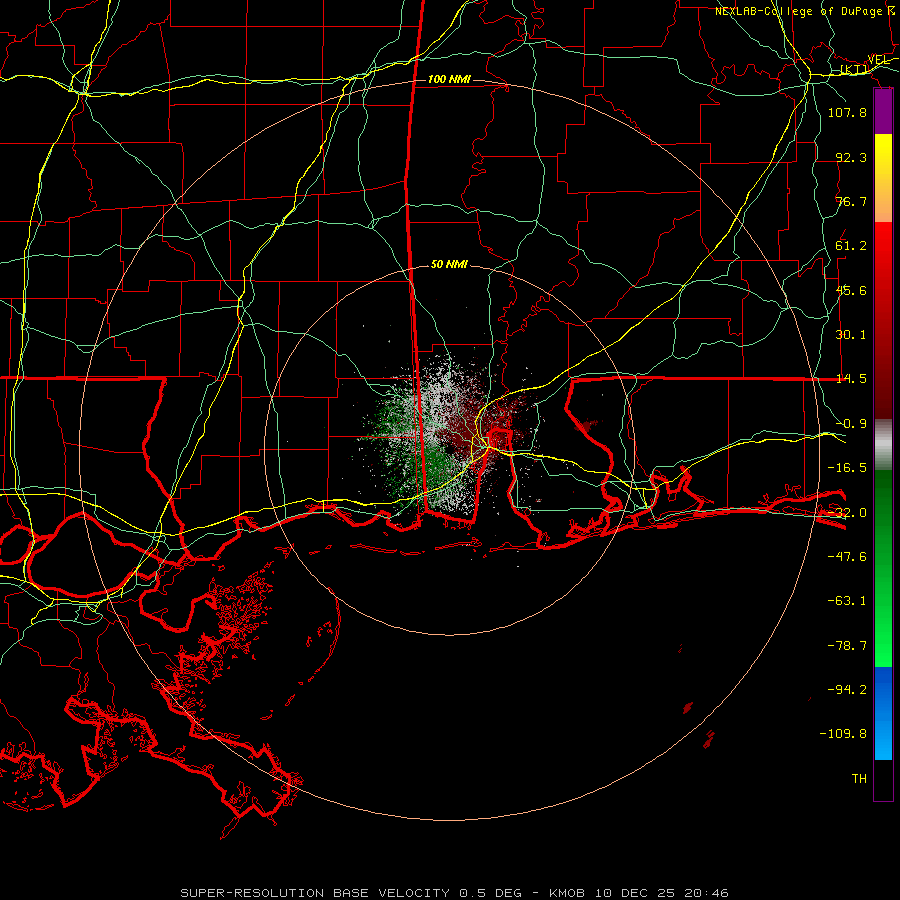Viewport: 900px width, 900px height.
Task: Click the 45.6 velocity scale value
Action: tap(851, 290)
